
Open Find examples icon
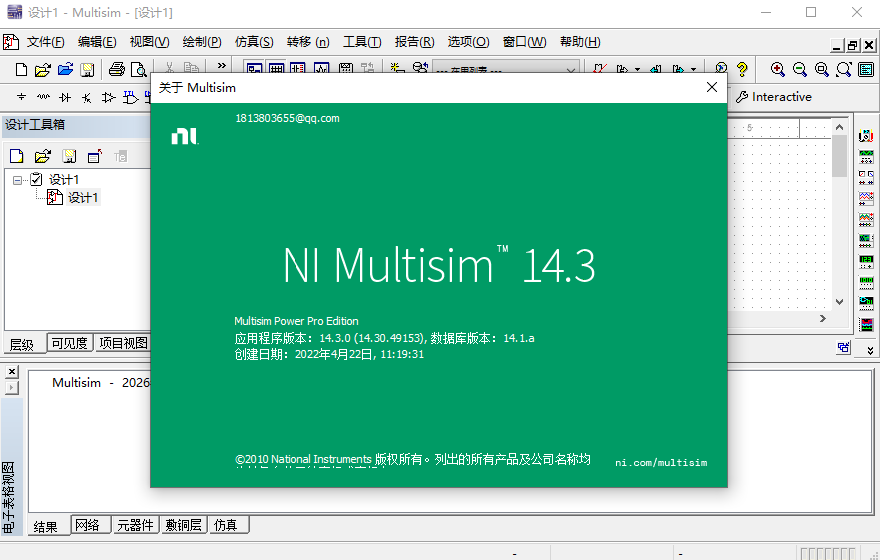tap(721, 68)
